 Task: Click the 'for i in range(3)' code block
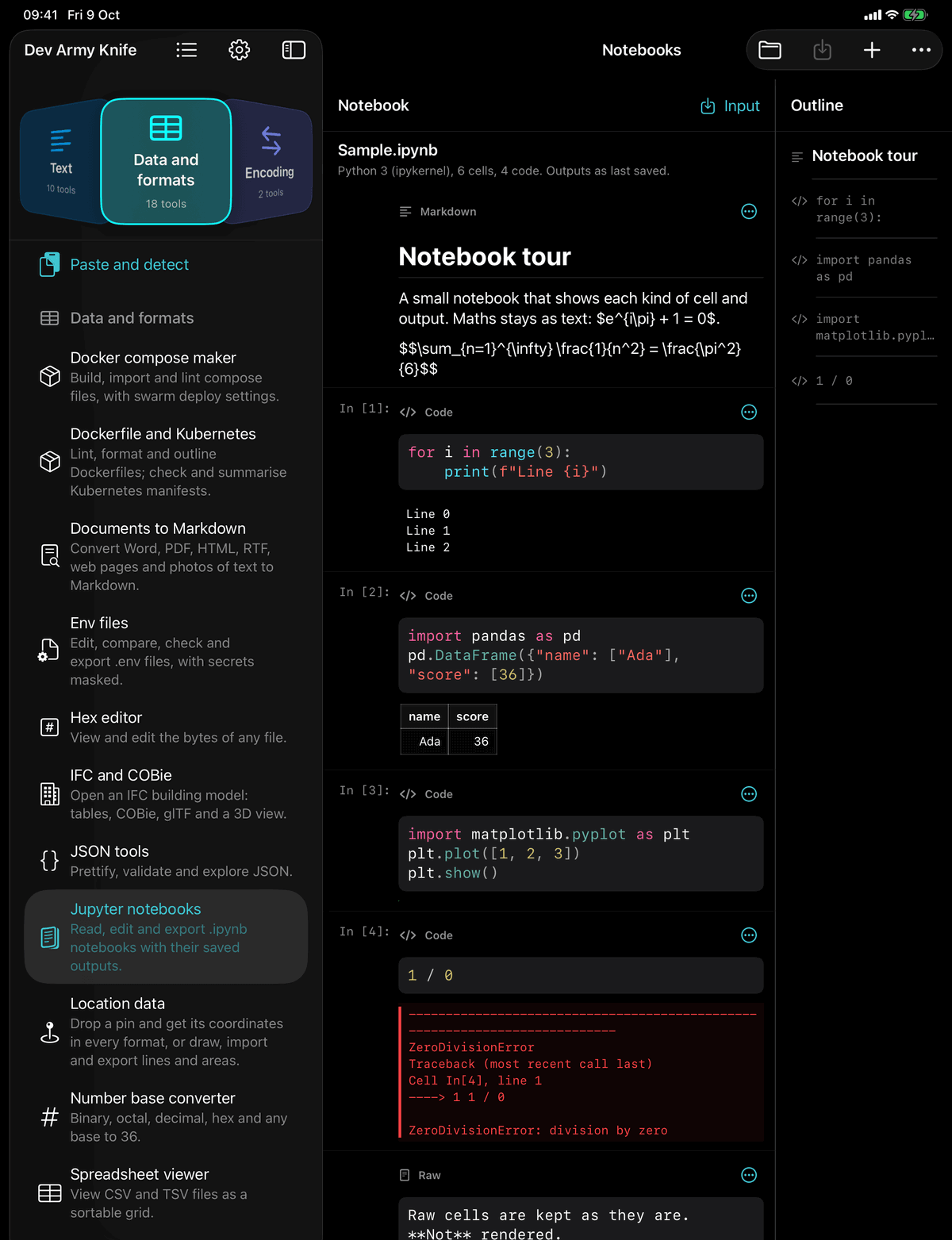[581, 462]
